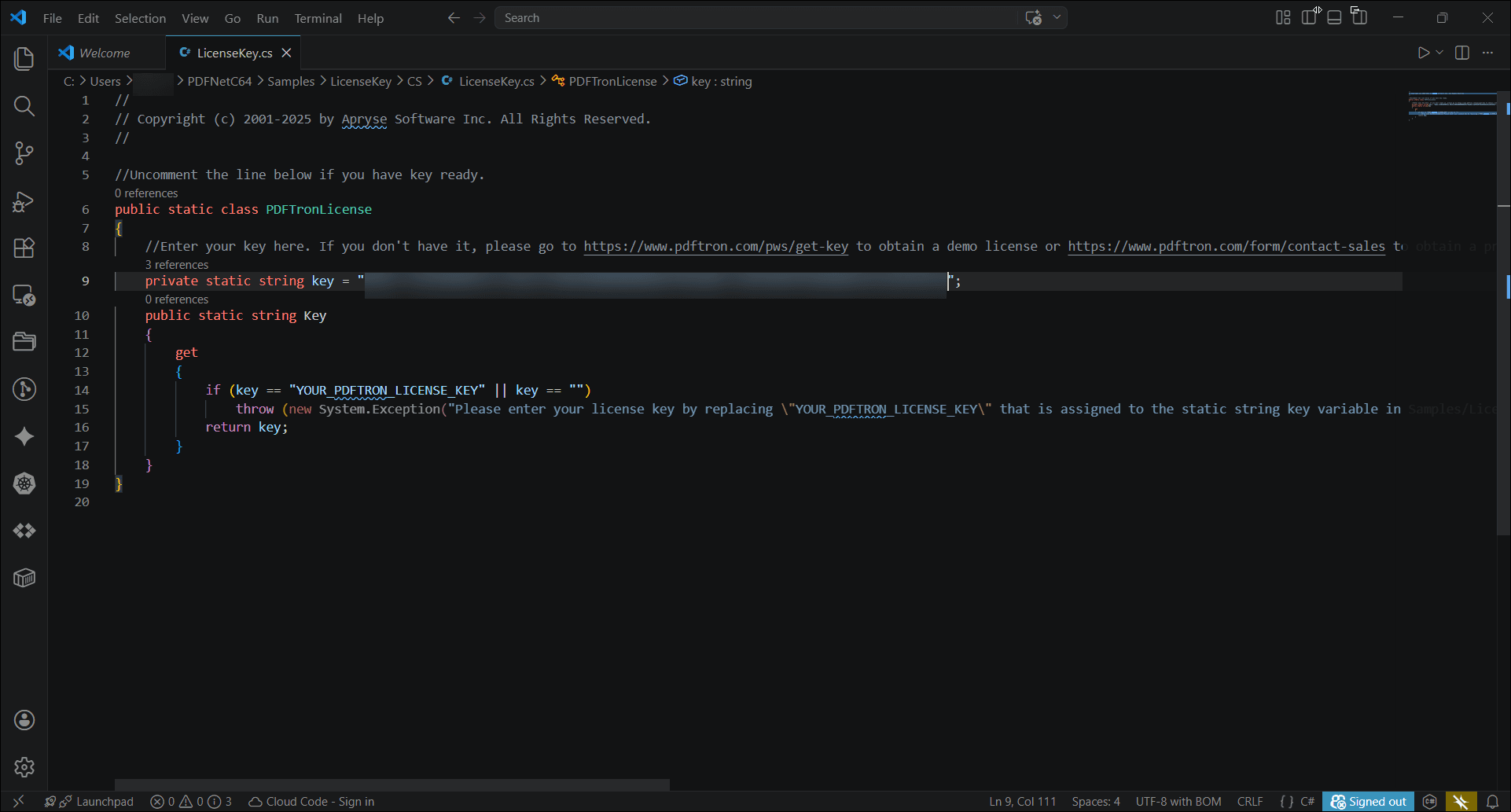Open the Kubernetes helm-wheel view
Screen dimensions: 1511x812
tap(24, 483)
